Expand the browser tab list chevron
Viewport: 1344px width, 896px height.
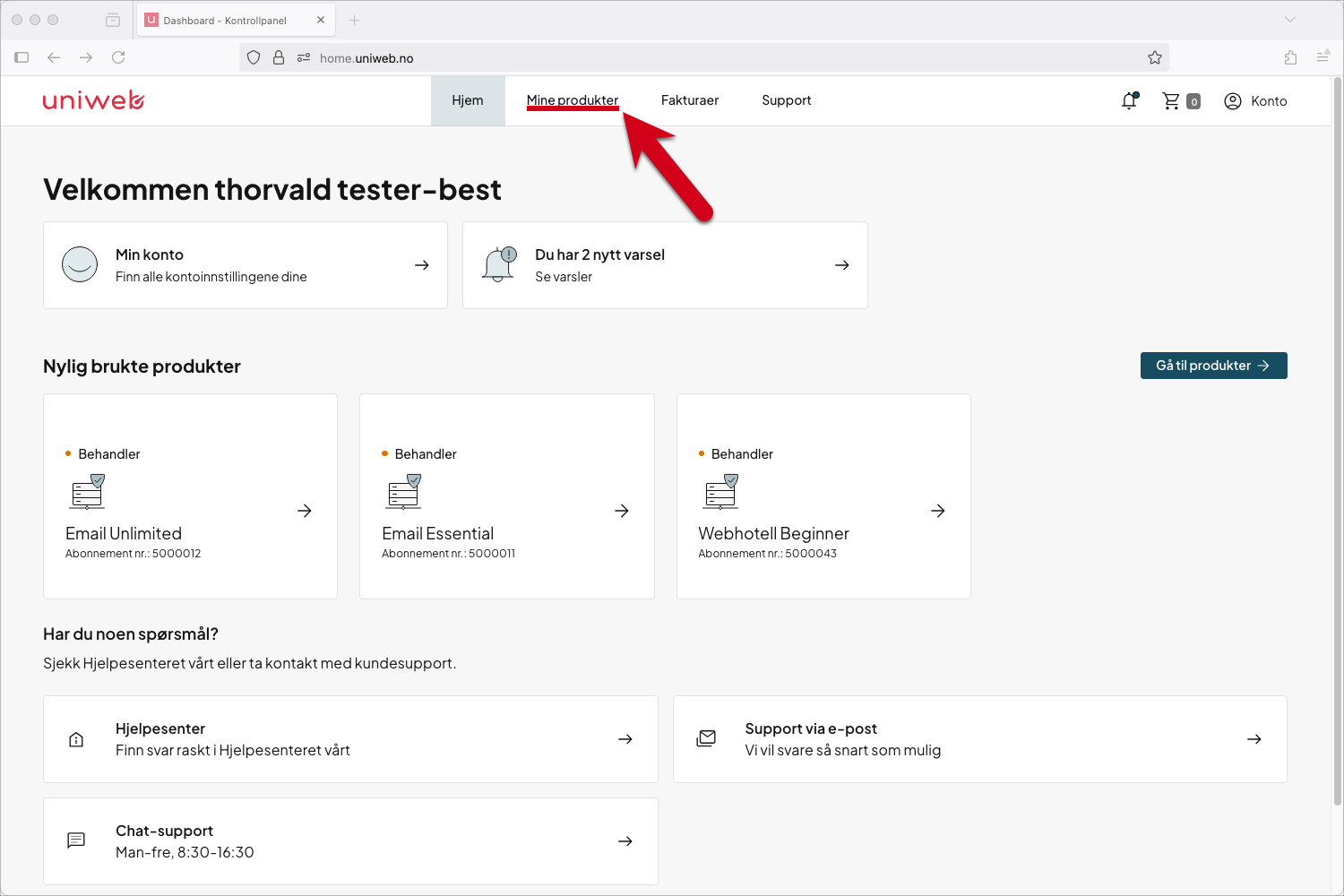tap(1290, 20)
